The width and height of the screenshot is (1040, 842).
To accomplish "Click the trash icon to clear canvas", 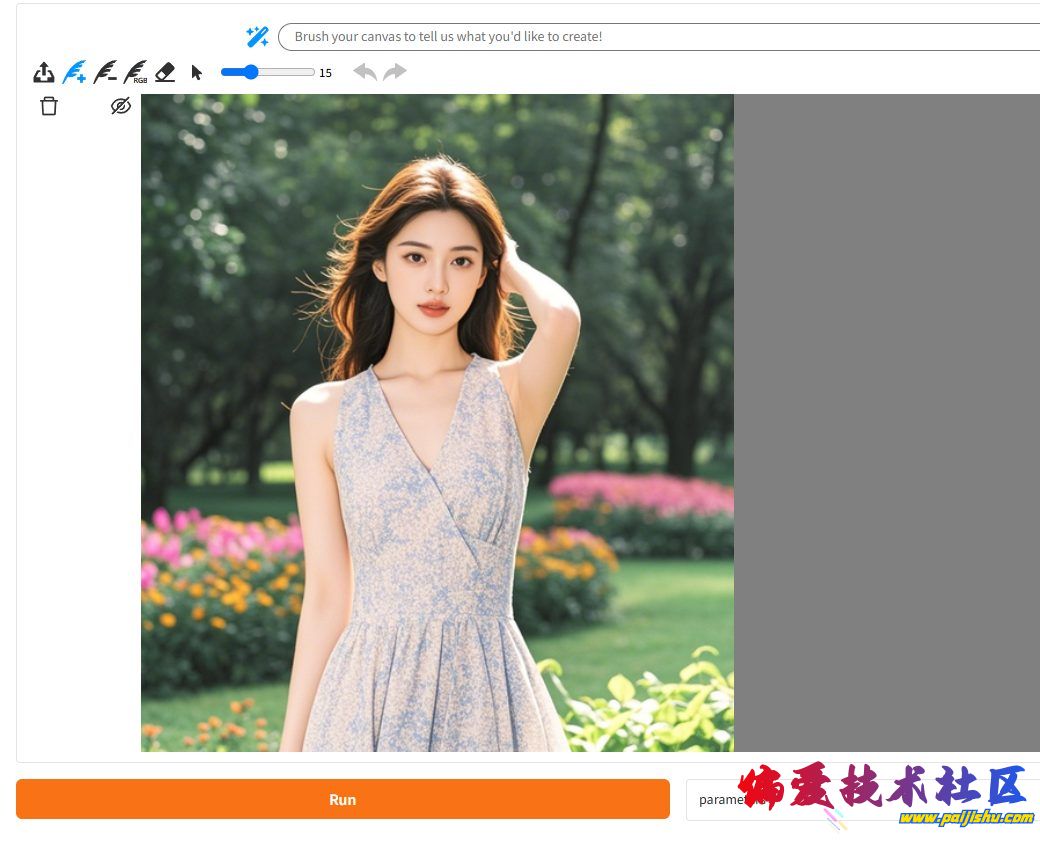I will pyautogui.click(x=49, y=106).
